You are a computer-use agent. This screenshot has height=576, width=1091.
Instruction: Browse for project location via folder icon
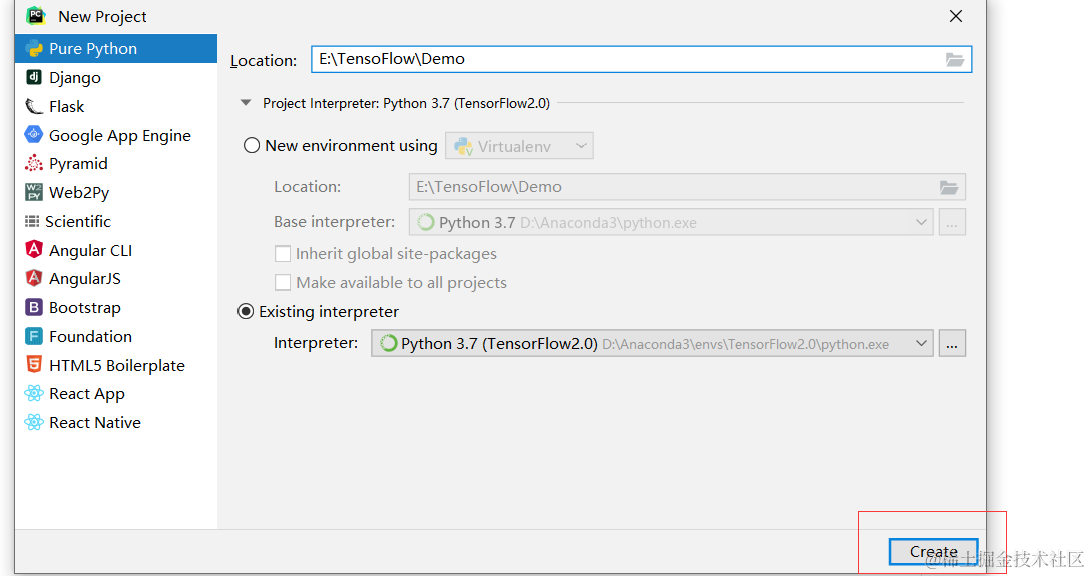click(x=955, y=60)
